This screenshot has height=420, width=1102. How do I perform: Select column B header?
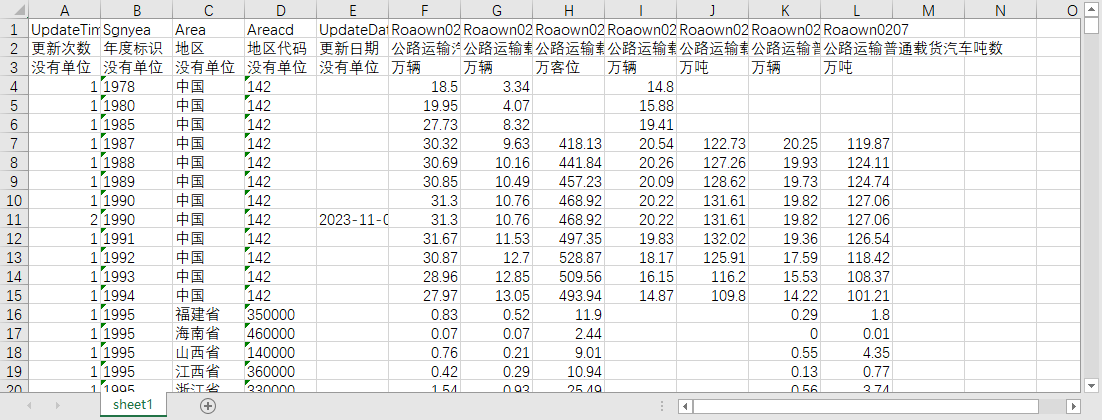pyautogui.click(x=136, y=10)
